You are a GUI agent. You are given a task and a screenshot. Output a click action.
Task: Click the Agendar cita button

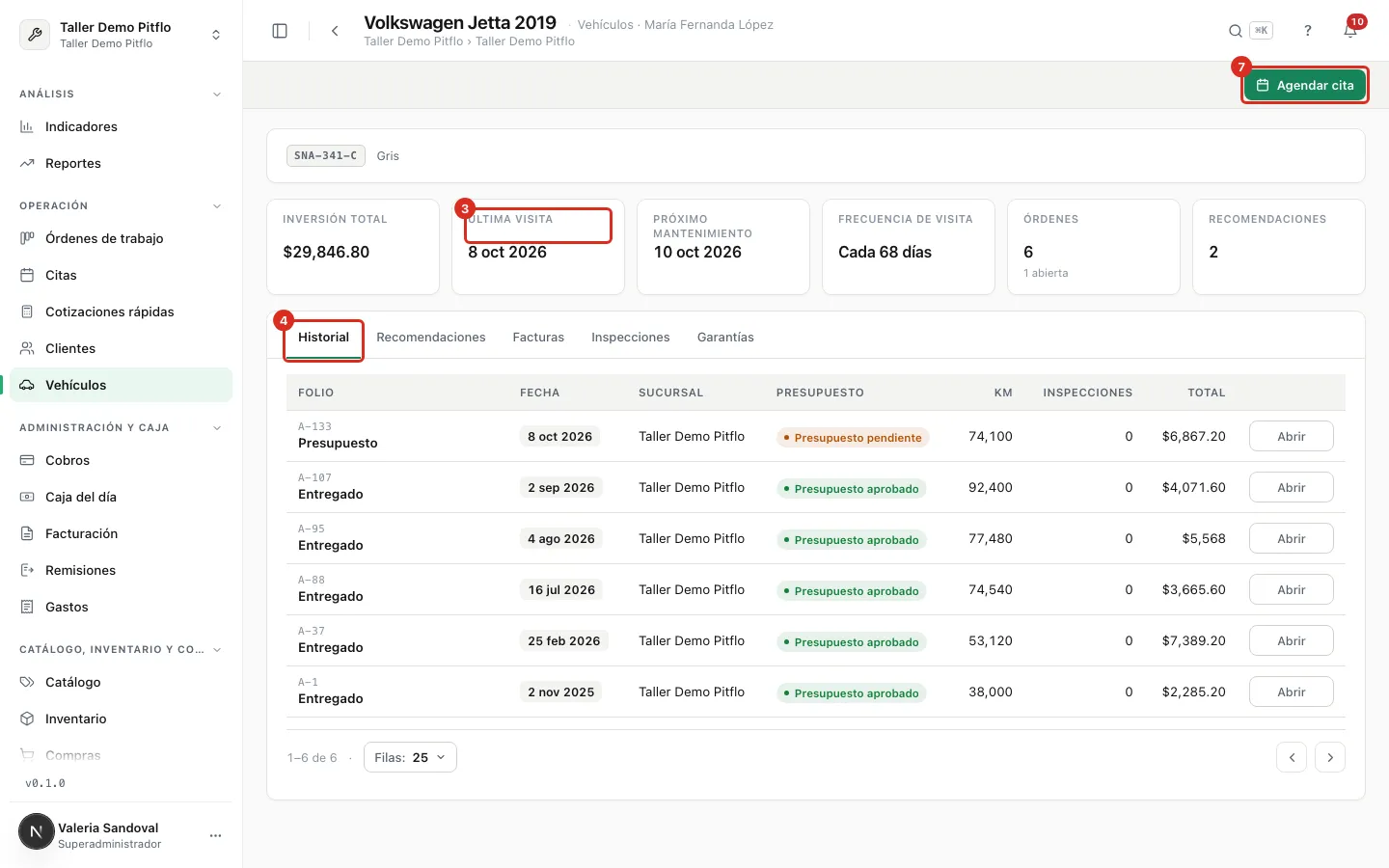tap(1305, 85)
